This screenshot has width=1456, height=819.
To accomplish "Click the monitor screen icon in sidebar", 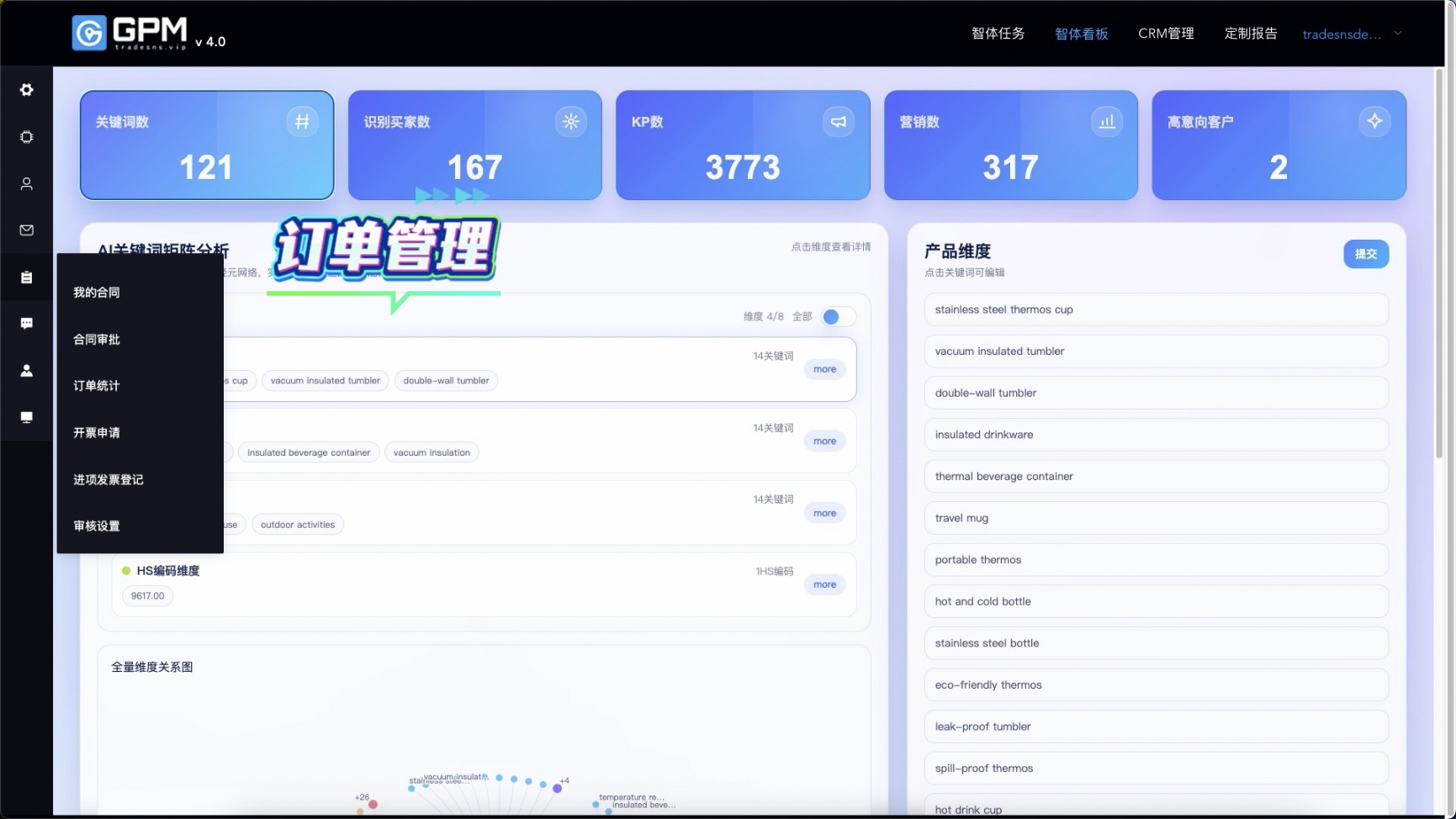I will 27,417.
